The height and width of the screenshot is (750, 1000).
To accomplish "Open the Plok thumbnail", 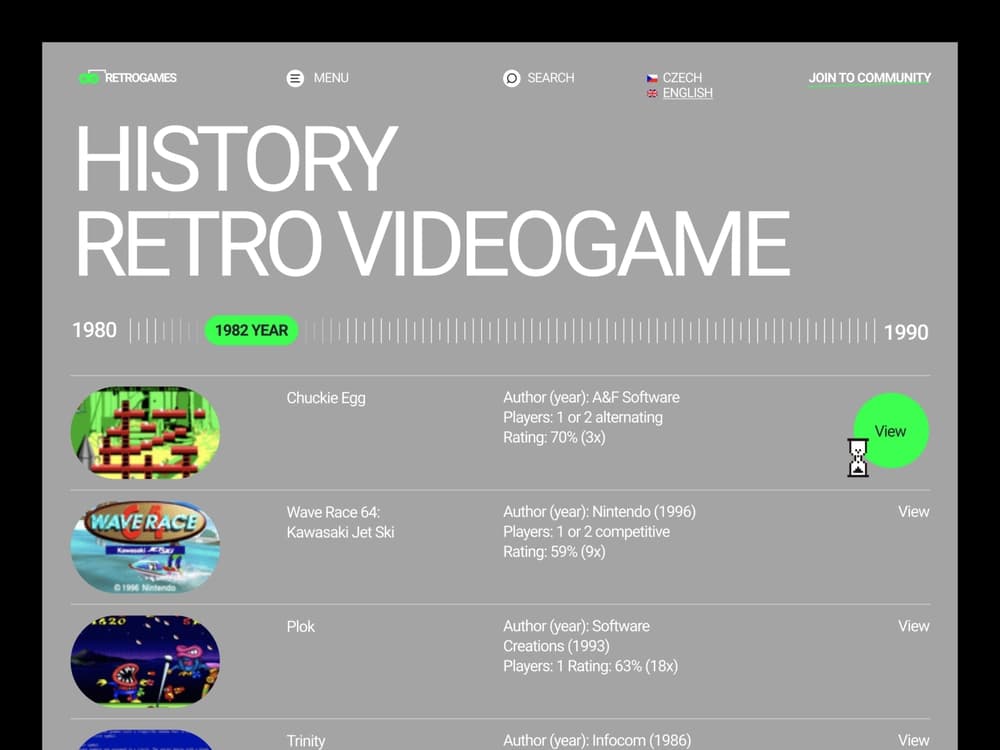I will click(x=145, y=661).
